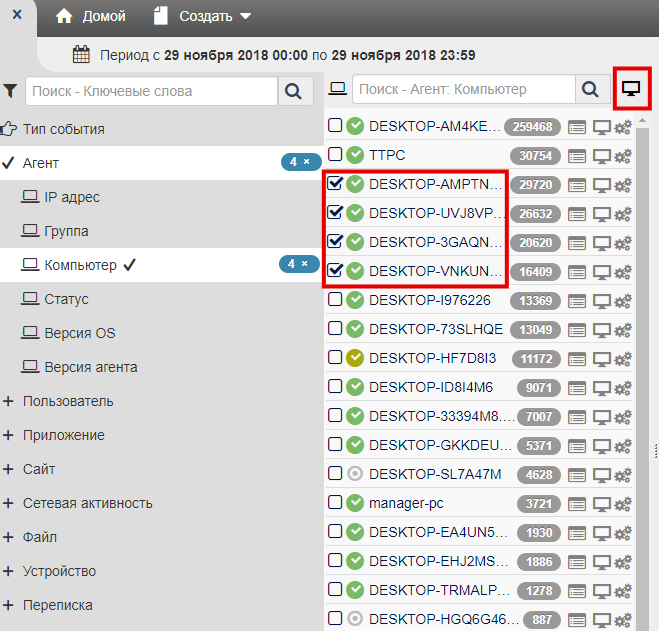The width and height of the screenshot is (659, 631).
Task: Click the 259468 event count badge
Action: [532, 127]
